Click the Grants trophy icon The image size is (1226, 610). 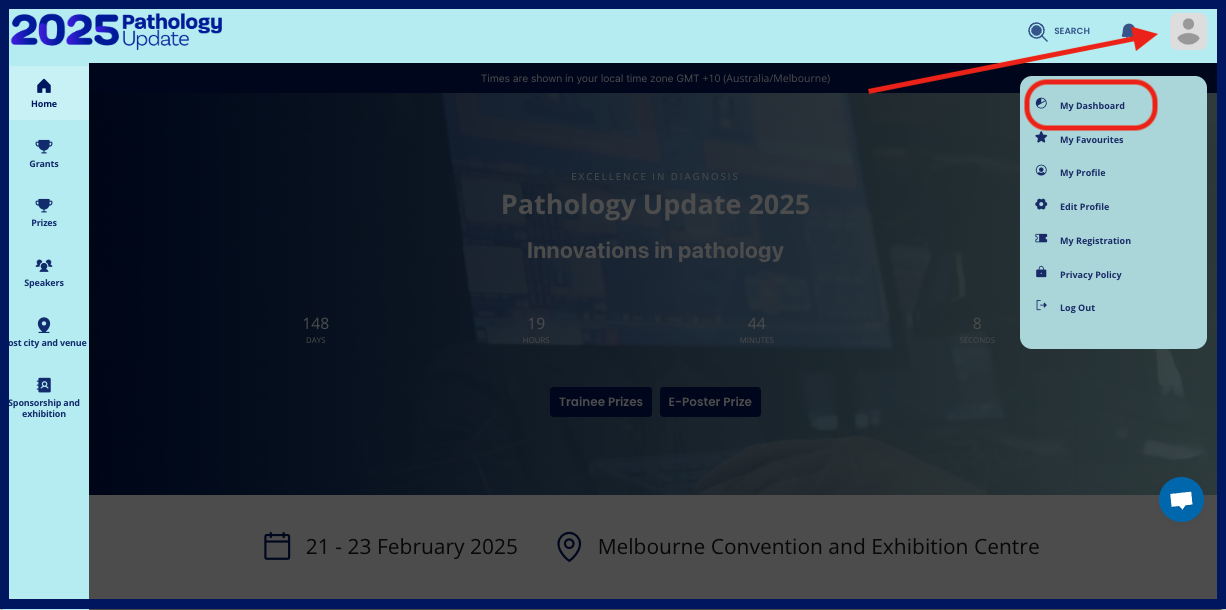click(44, 146)
